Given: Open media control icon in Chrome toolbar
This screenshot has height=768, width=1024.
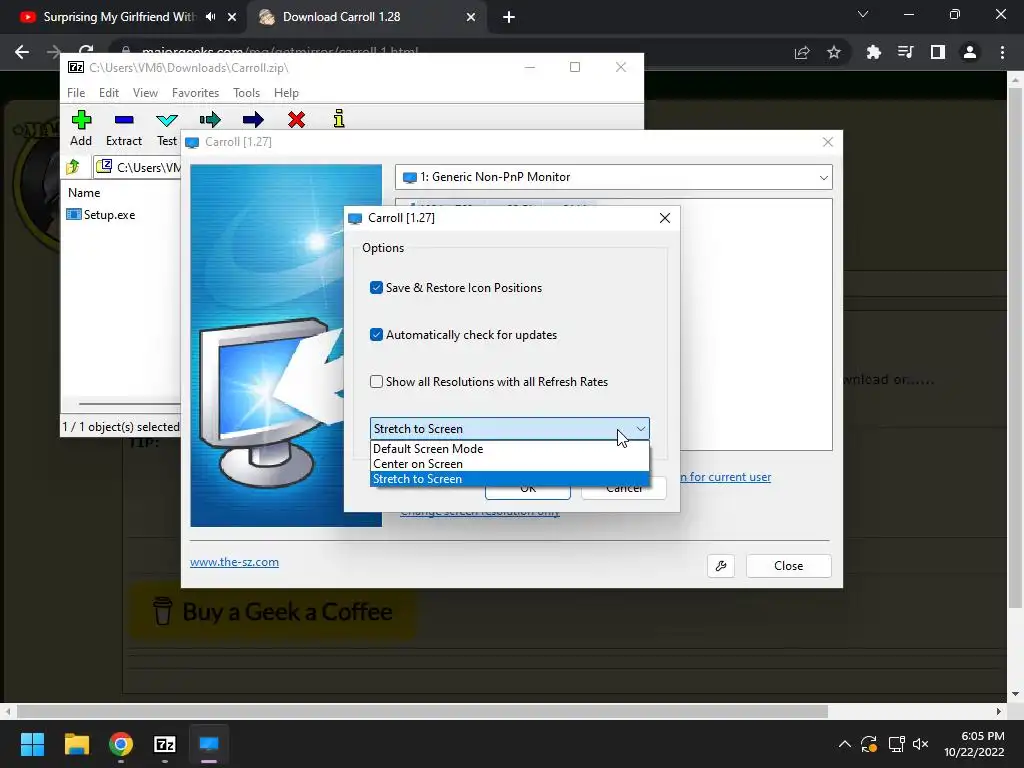Looking at the screenshot, I should point(906,52).
